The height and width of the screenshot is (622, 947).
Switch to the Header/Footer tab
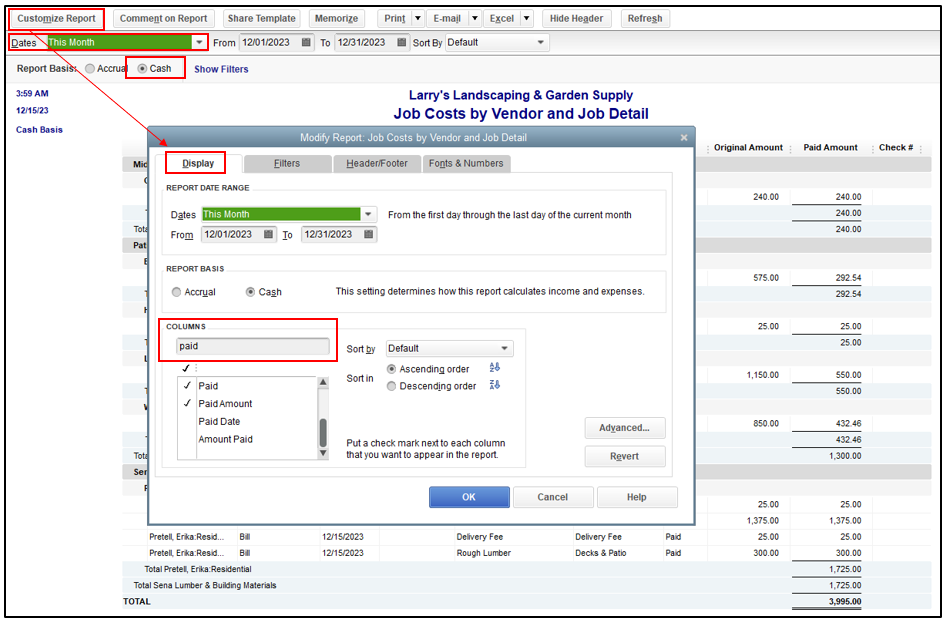(377, 164)
